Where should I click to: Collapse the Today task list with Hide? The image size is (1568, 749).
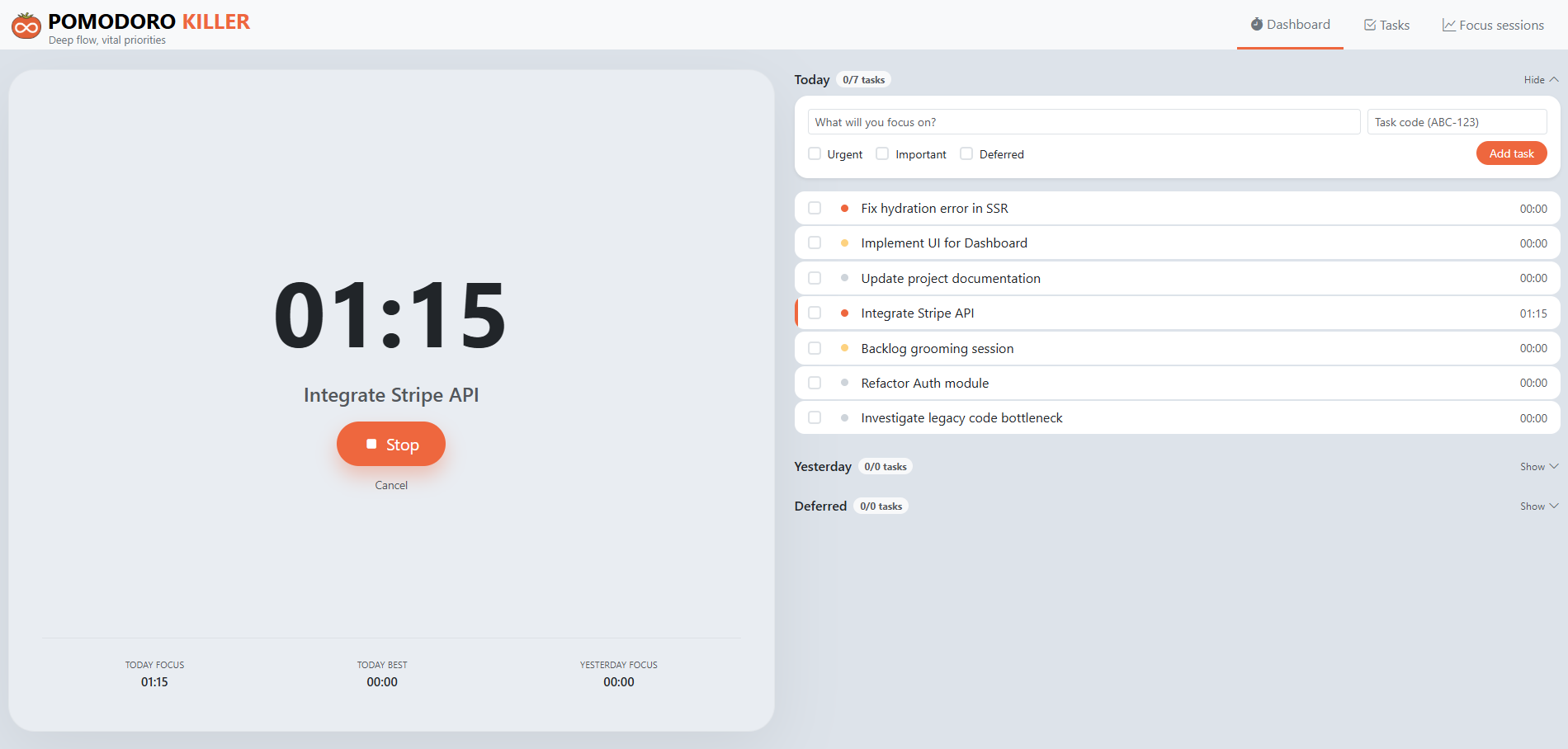[1540, 80]
